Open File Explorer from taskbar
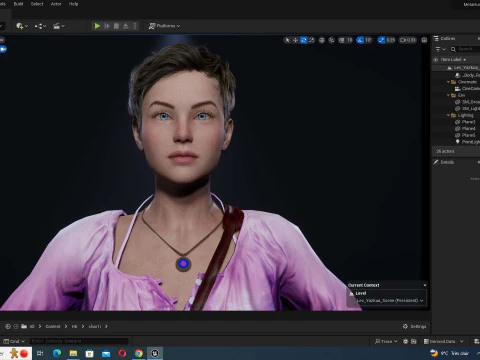The width and height of the screenshot is (480, 360). (x=73, y=353)
